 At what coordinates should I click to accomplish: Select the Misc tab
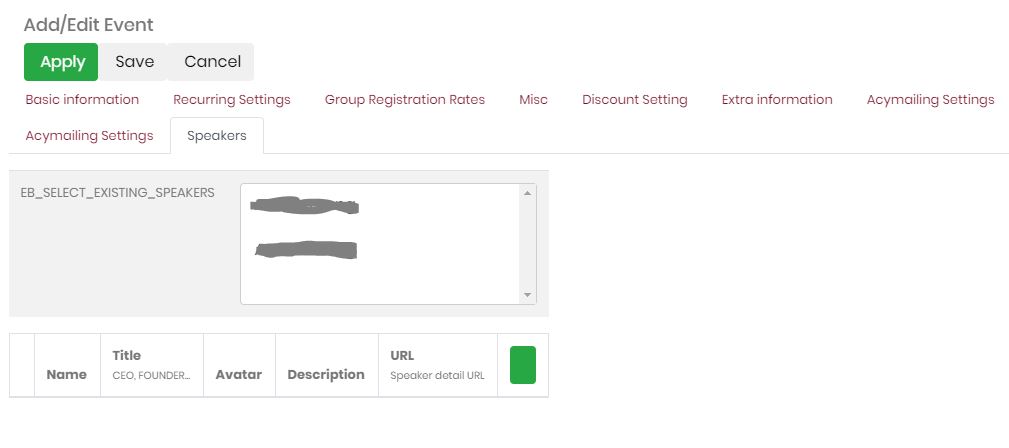click(x=533, y=100)
